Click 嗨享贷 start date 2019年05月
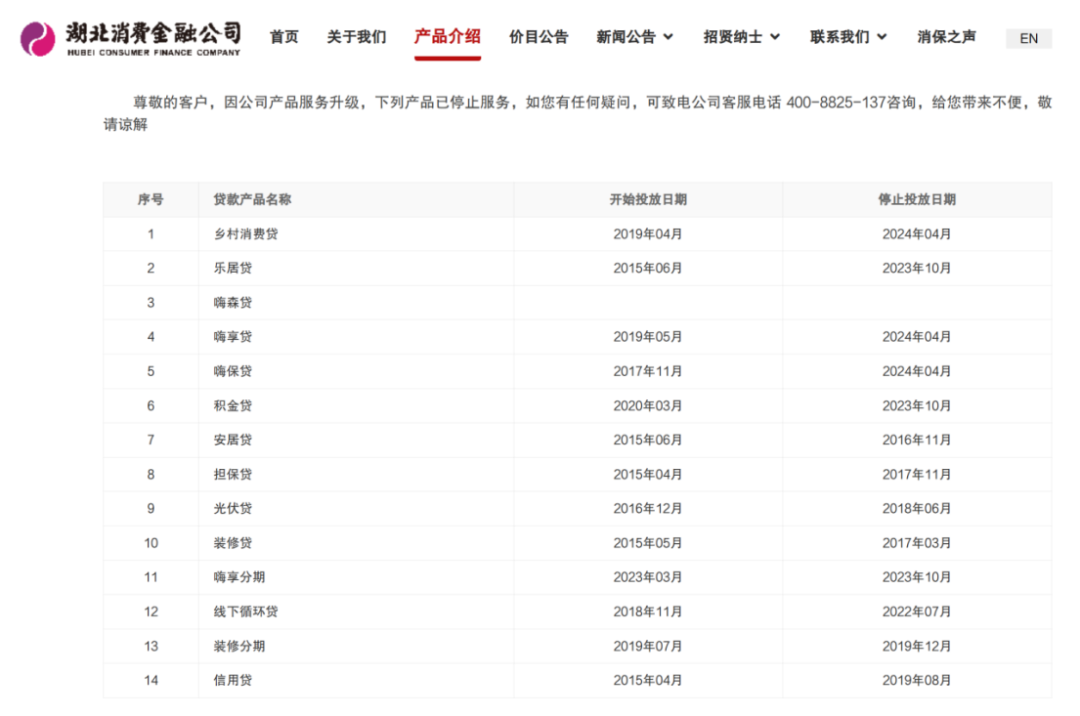1080x716 pixels. tap(647, 337)
